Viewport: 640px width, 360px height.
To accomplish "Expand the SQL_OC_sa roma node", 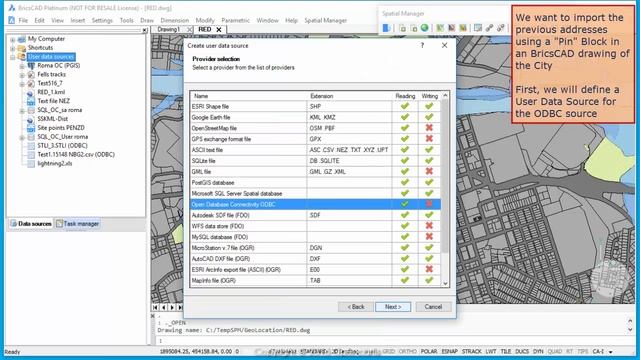I will coord(22,110).
